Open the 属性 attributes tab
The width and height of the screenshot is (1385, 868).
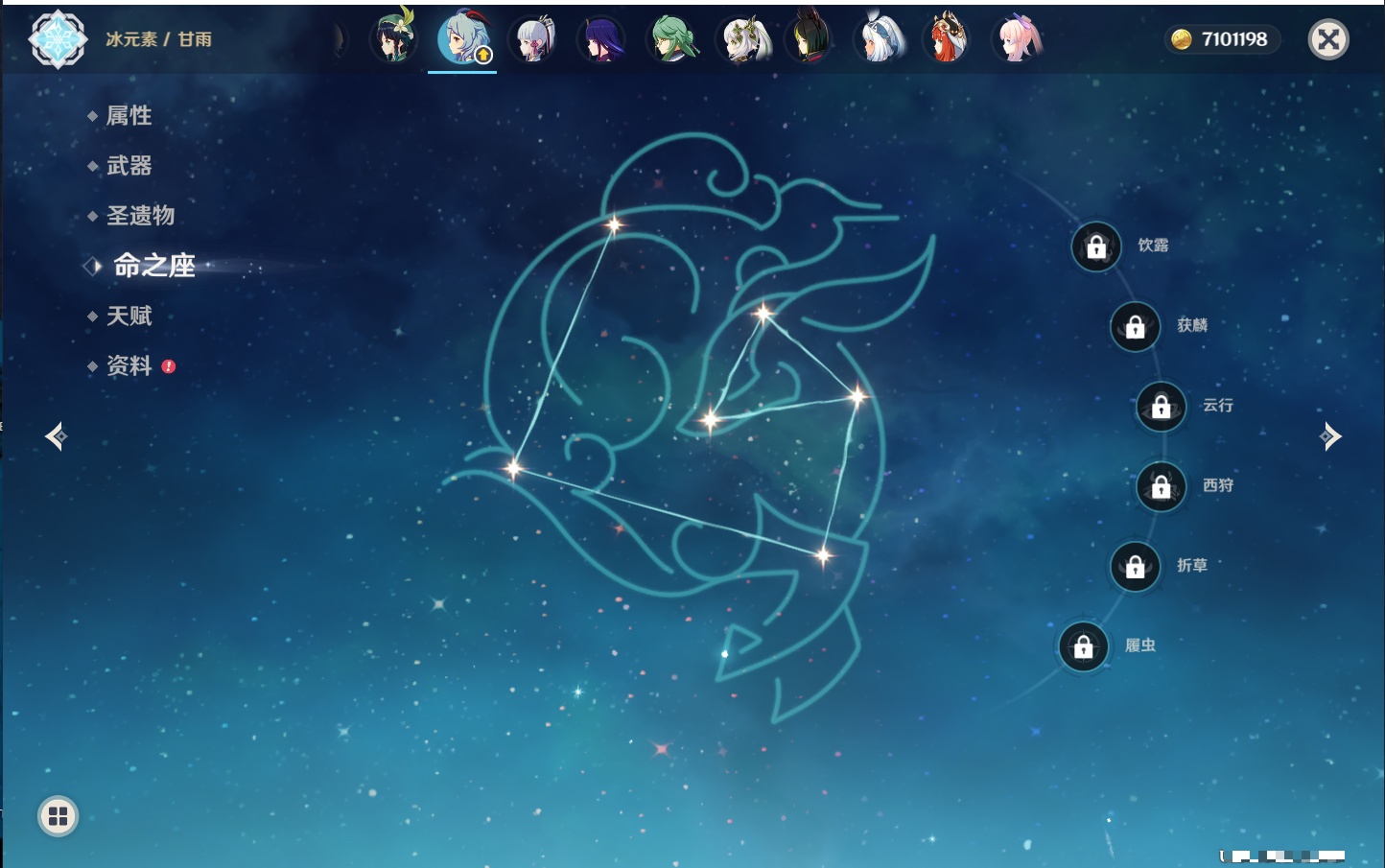coord(129,116)
